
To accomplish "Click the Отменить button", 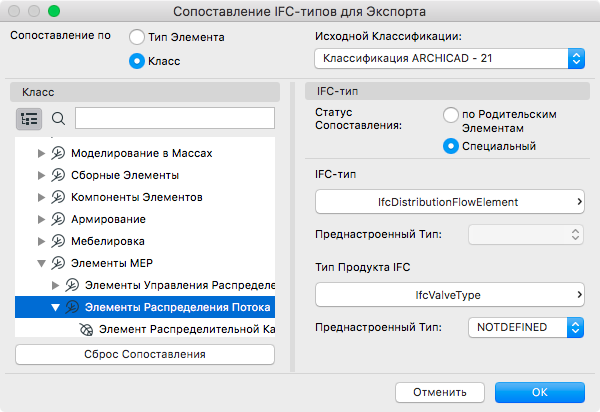I will pyautogui.click(x=447, y=391).
